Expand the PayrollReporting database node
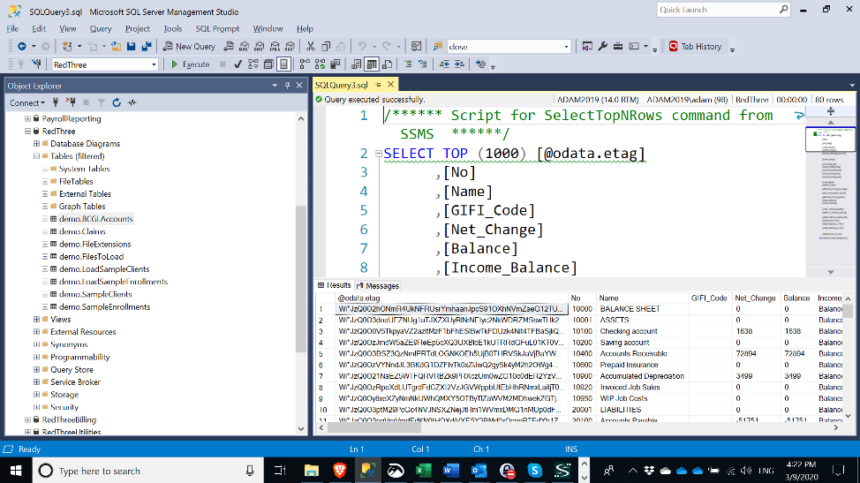This screenshot has width=860, height=483. tap(27, 118)
